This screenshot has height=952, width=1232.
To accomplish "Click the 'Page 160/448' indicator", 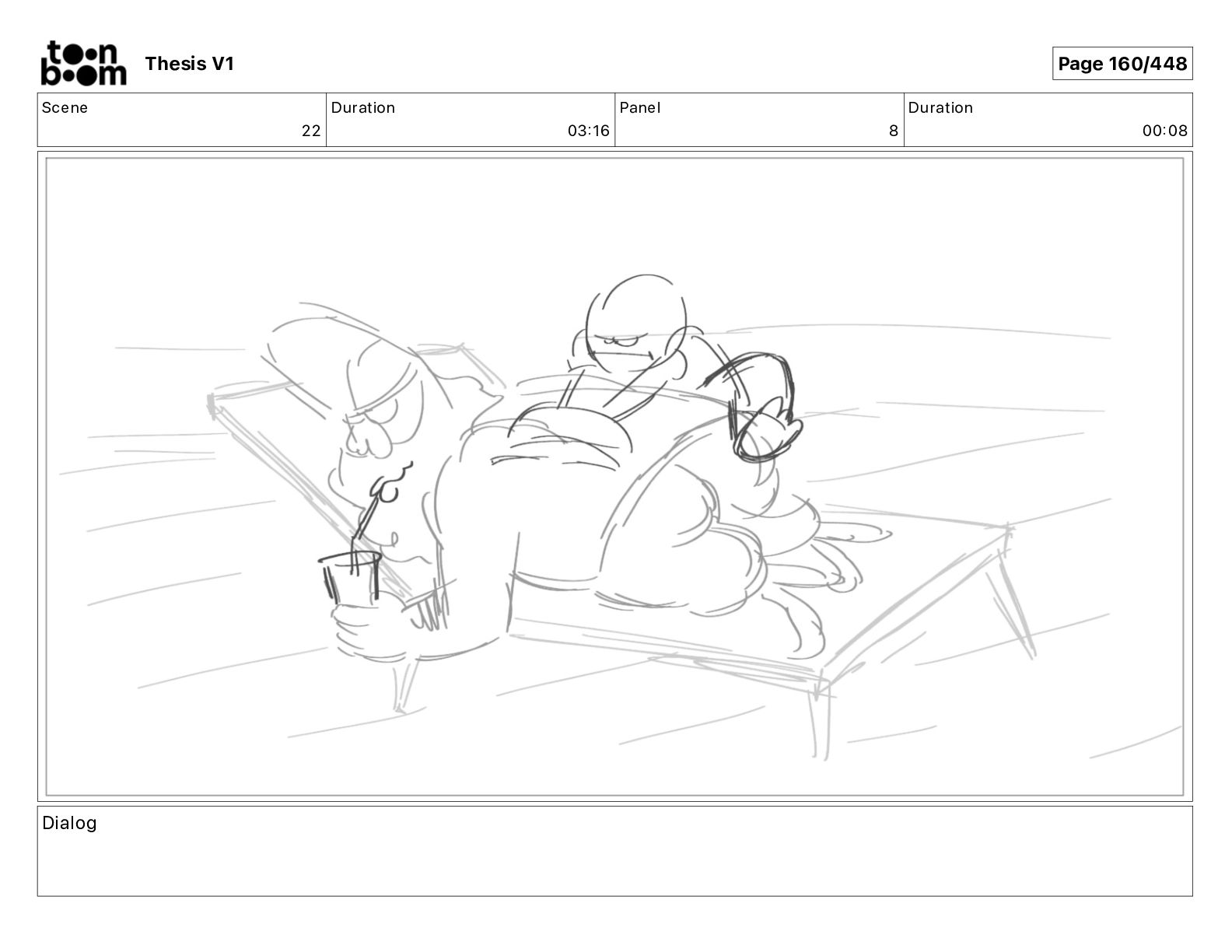I will (1122, 64).
